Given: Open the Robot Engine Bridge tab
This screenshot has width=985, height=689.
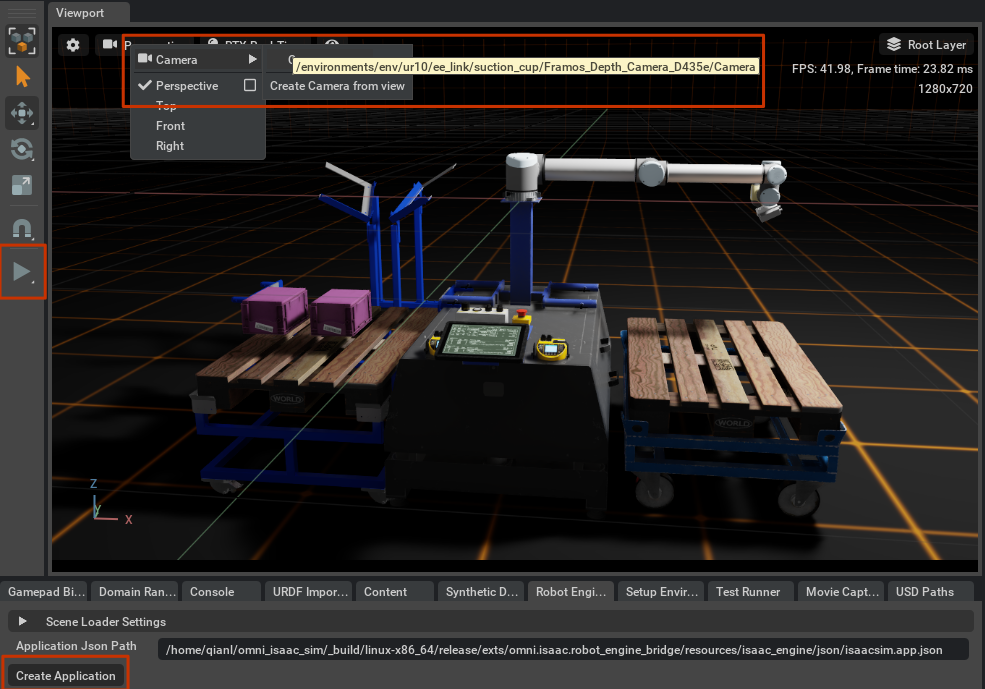Looking at the screenshot, I should 571,592.
